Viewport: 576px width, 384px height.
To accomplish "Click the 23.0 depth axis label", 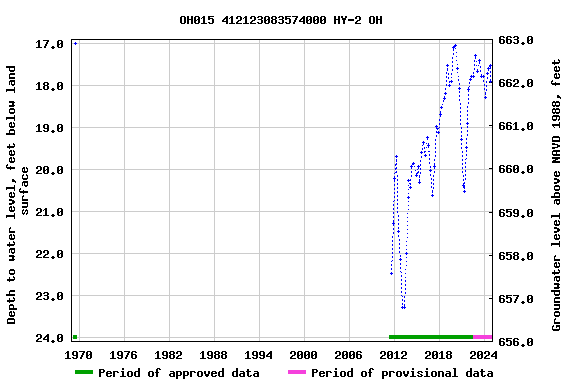I will tap(49, 296).
